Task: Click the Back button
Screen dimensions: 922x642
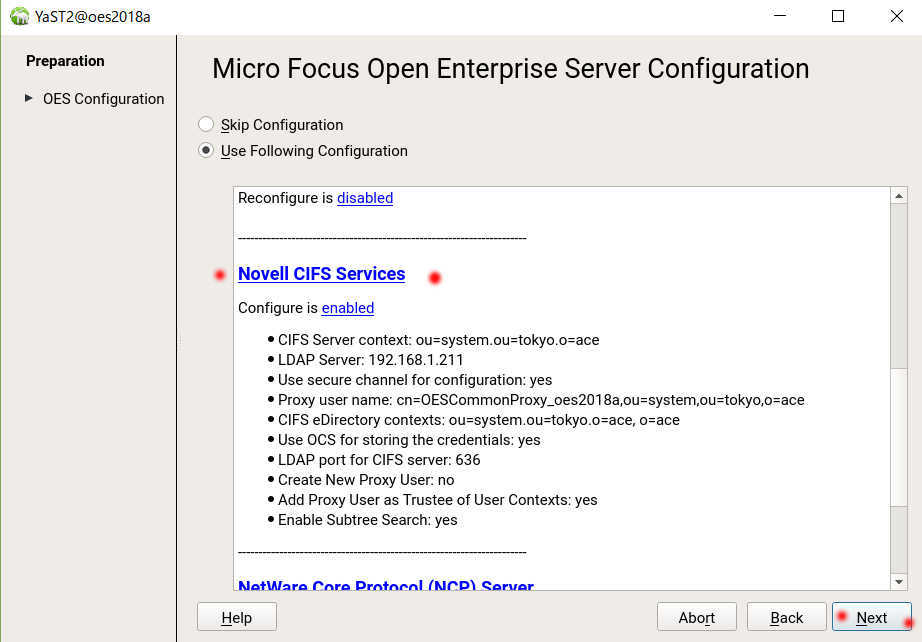Action: [787, 617]
